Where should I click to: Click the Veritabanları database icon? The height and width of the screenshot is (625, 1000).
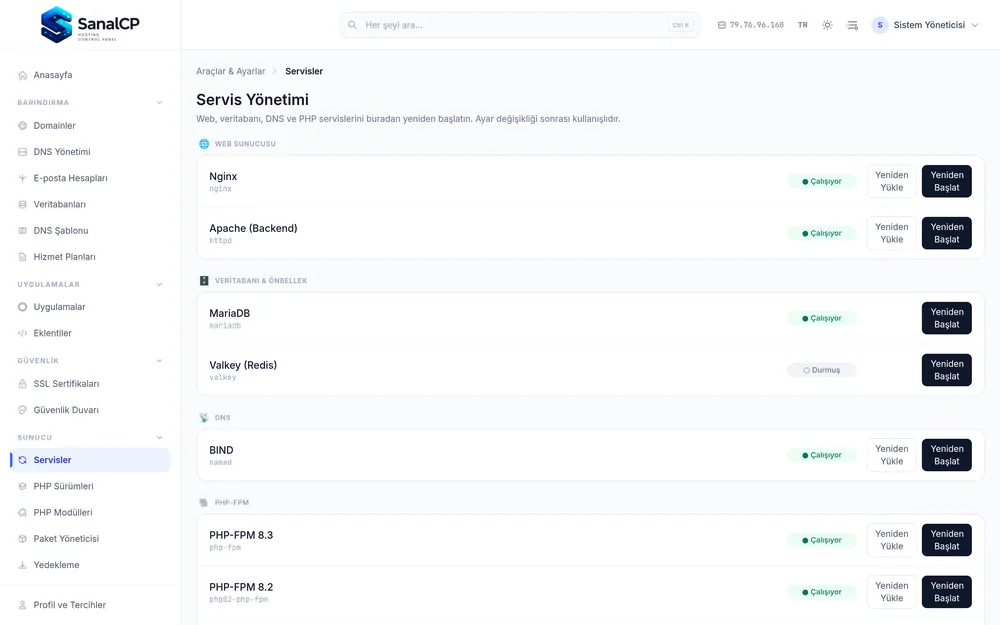(x=22, y=205)
